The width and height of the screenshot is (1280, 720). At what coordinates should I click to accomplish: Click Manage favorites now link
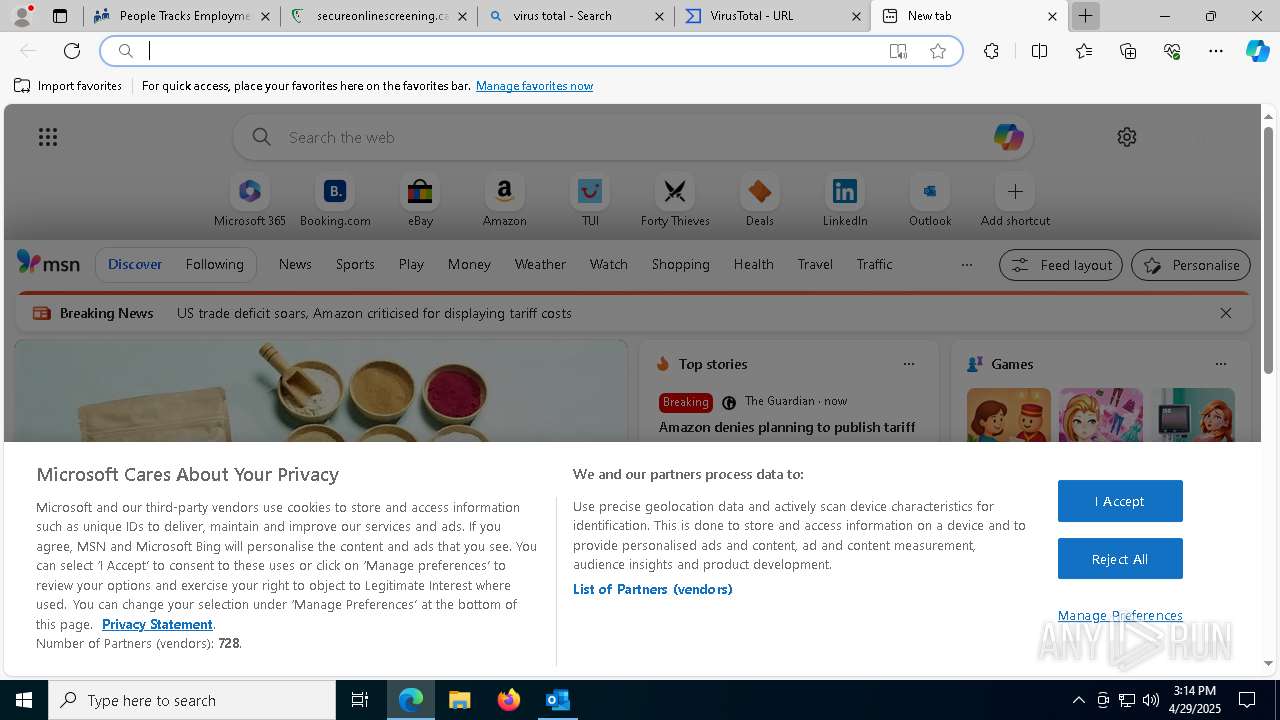[534, 86]
